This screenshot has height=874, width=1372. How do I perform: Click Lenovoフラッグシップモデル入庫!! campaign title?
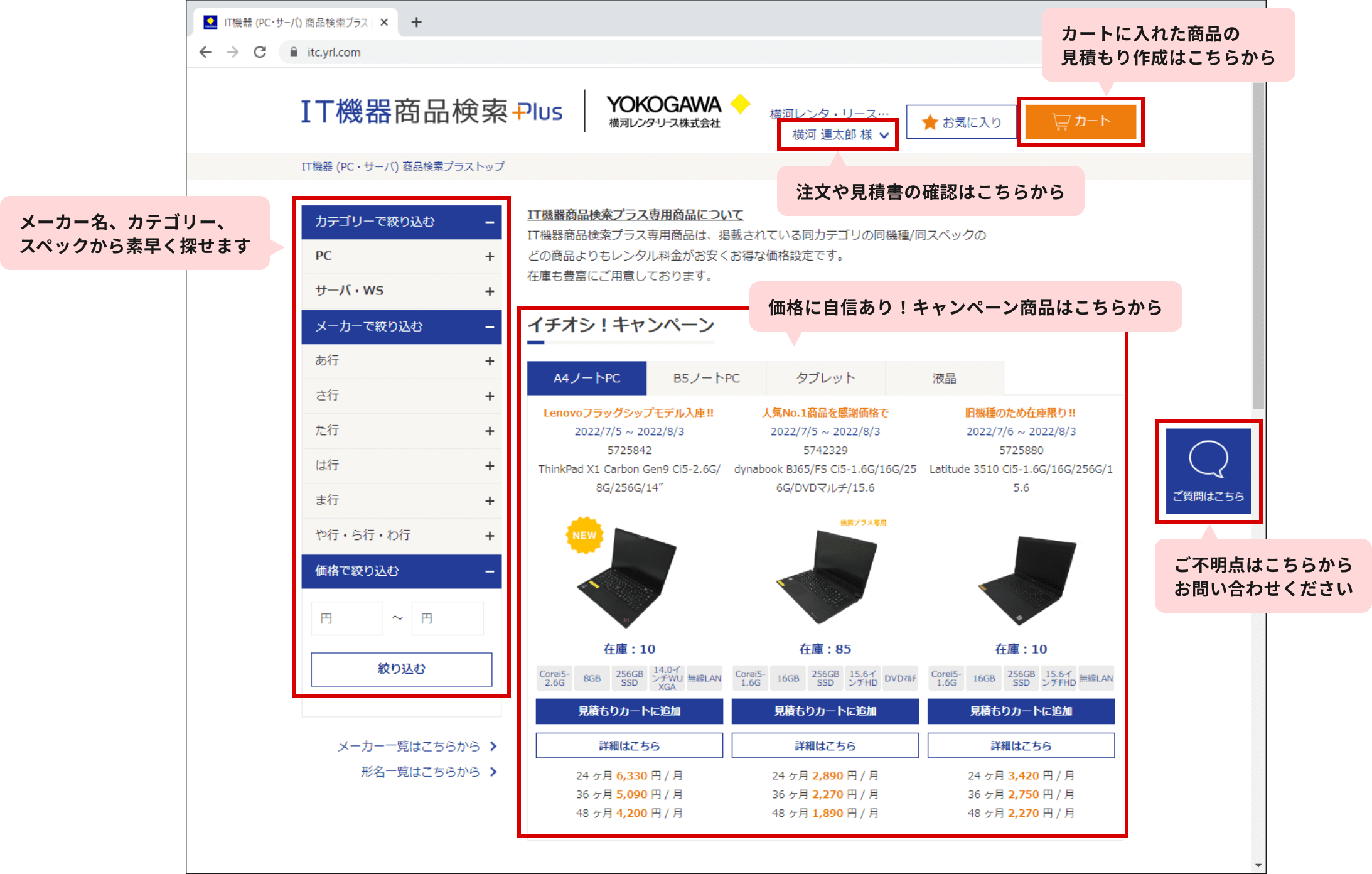click(629, 413)
